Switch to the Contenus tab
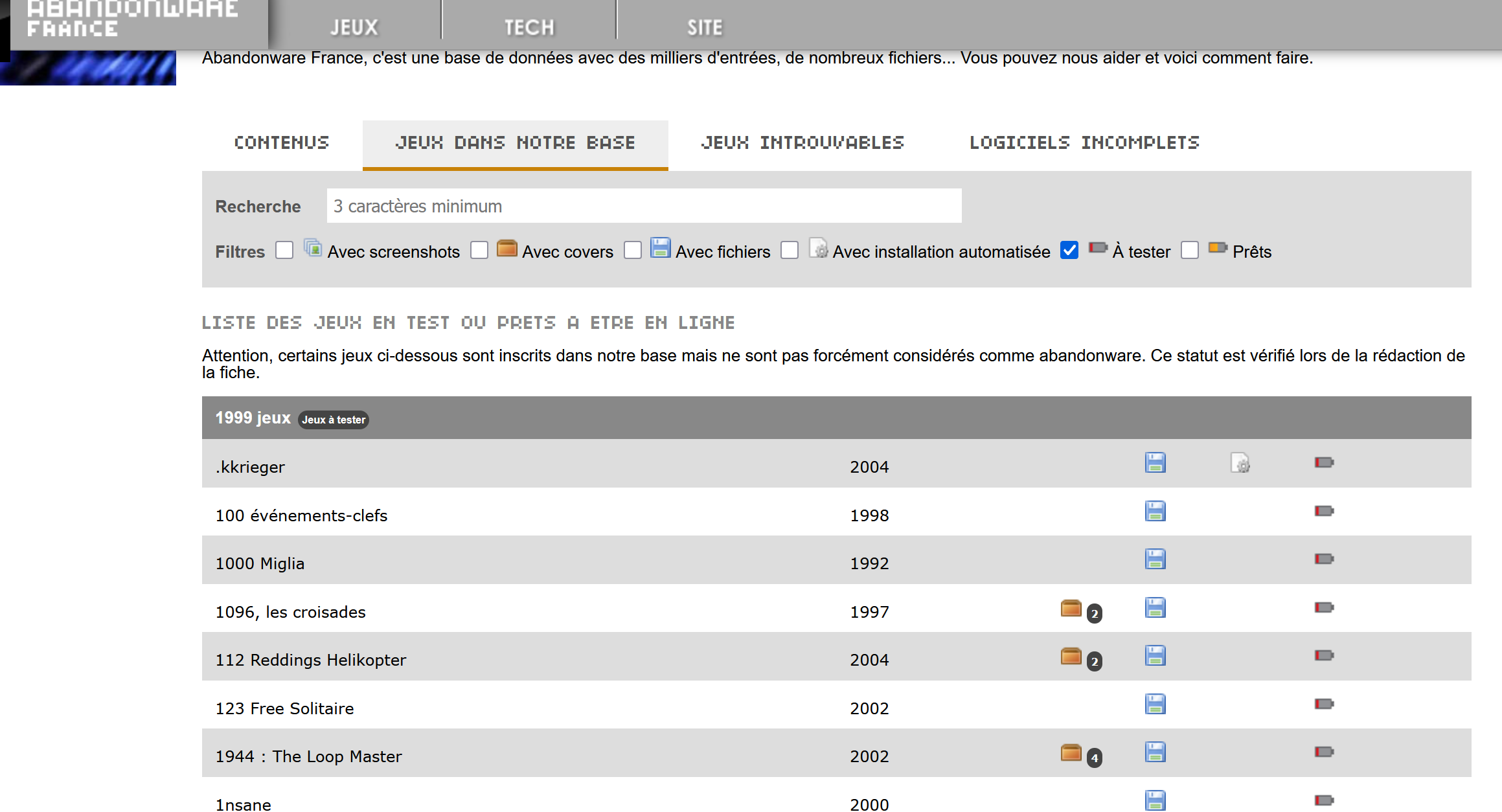The image size is (1502, 812). (x=282, y=143)
